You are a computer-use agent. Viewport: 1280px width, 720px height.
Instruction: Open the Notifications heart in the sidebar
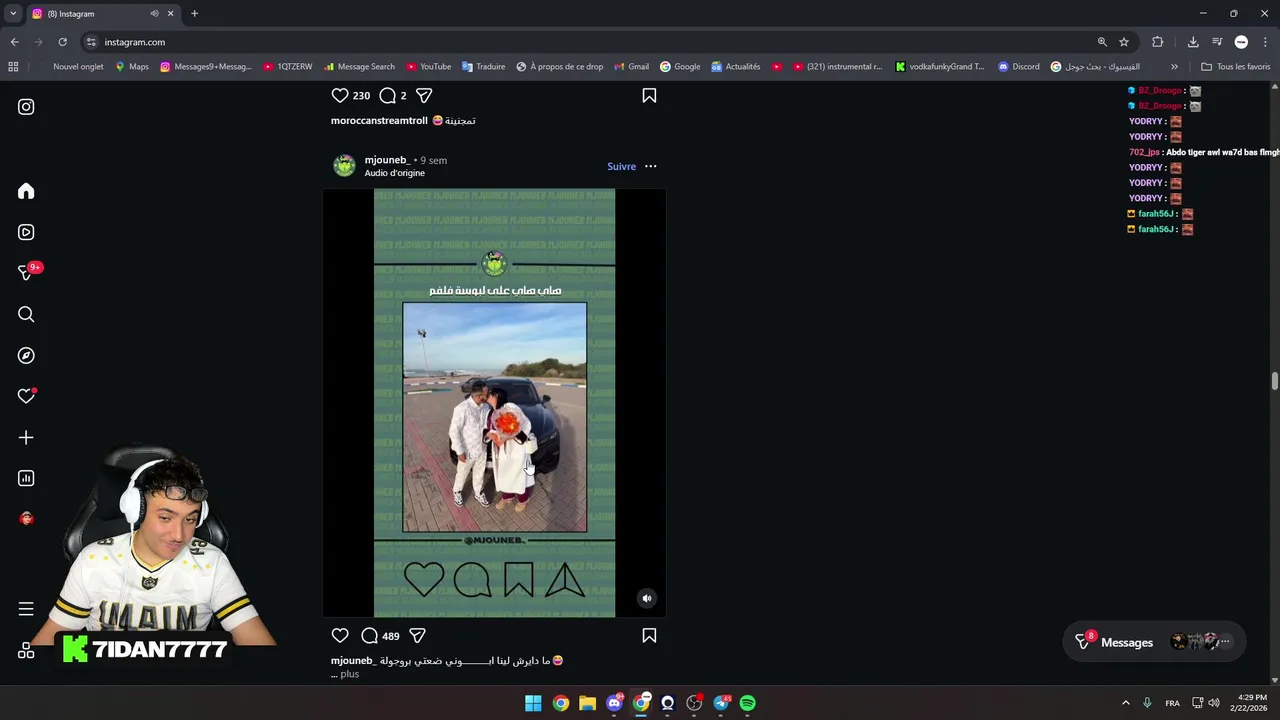tap(26, 396)
